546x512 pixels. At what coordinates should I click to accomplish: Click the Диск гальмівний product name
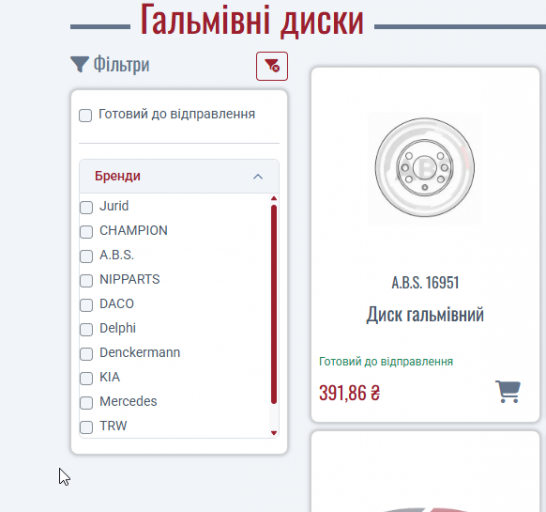tap(425, 315)
